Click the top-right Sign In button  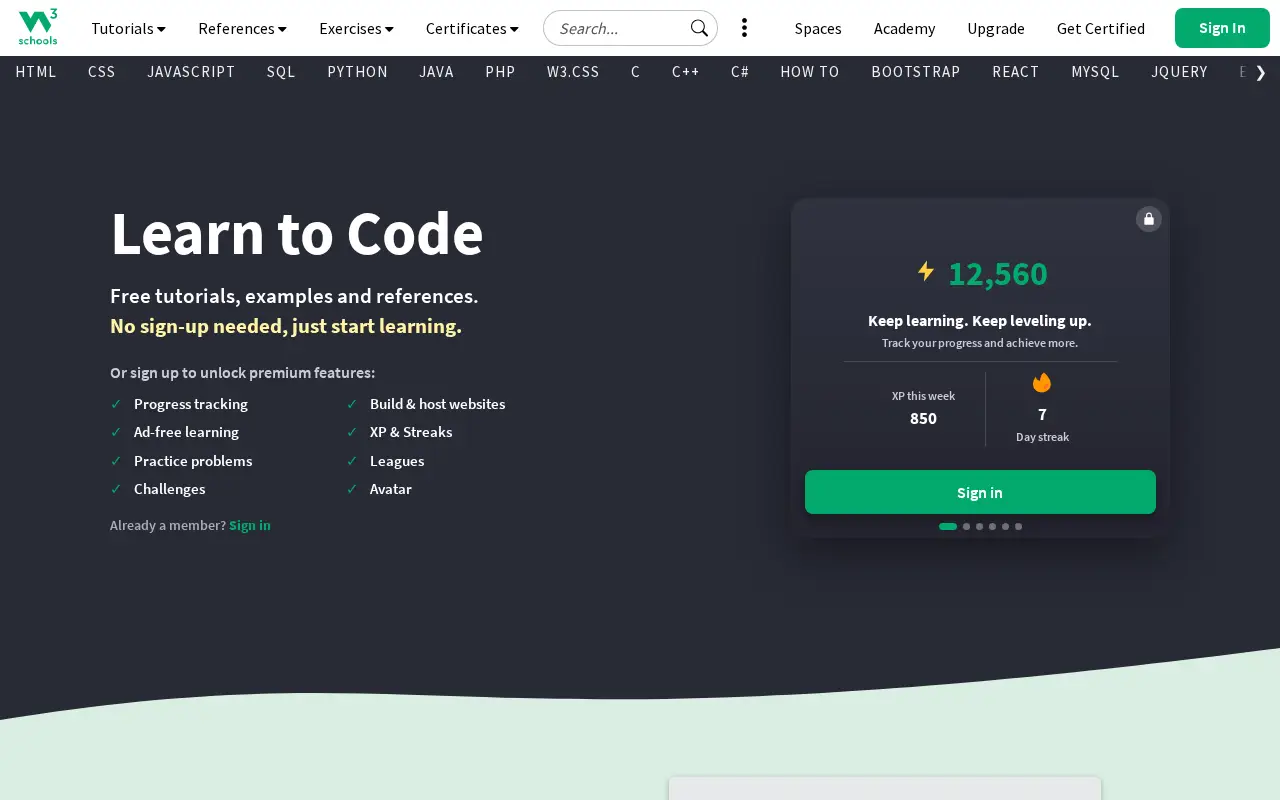click(1222, 28)
